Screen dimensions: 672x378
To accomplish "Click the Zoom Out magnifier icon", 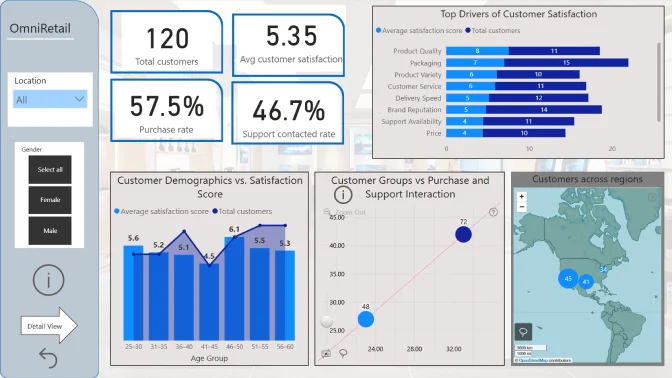I will (x=327, y=212).
